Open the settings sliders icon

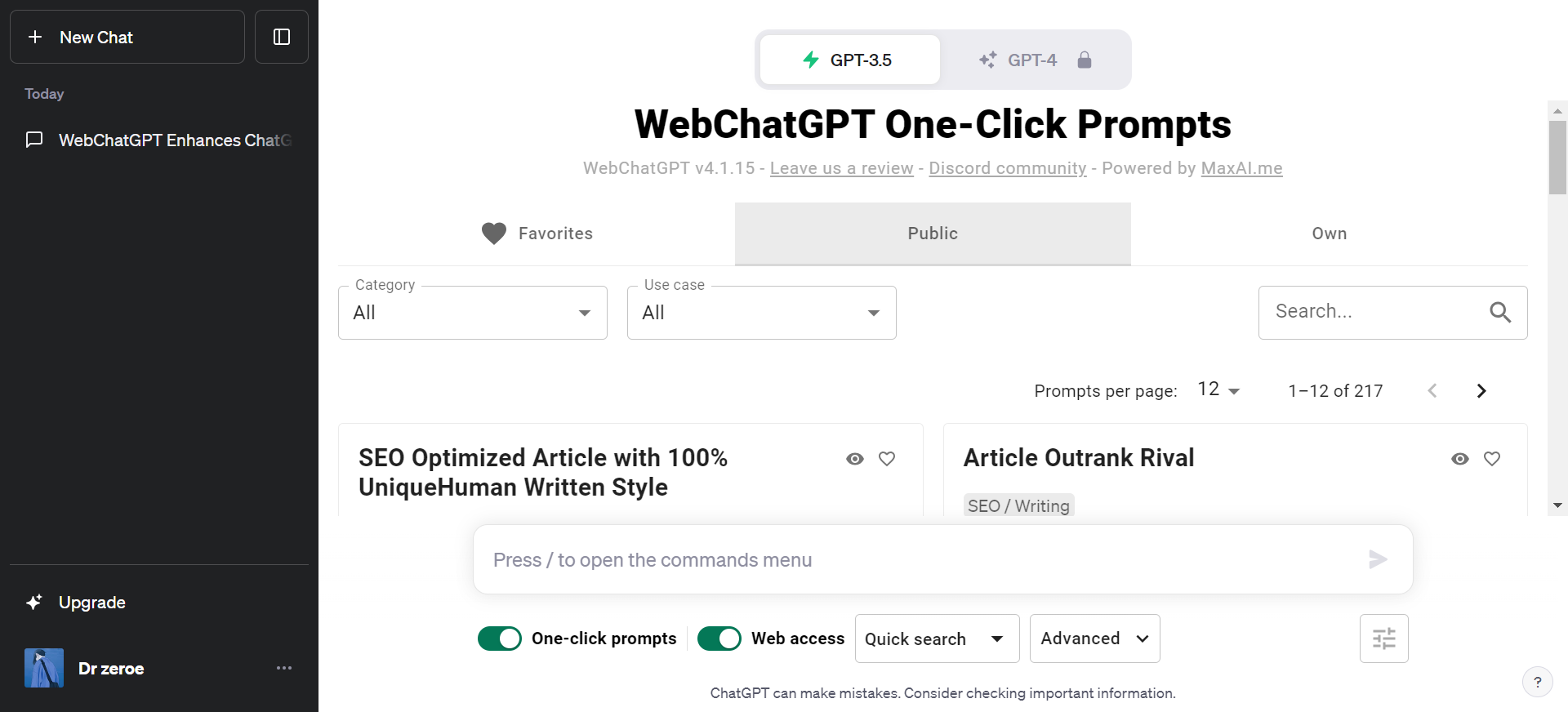1383,639
